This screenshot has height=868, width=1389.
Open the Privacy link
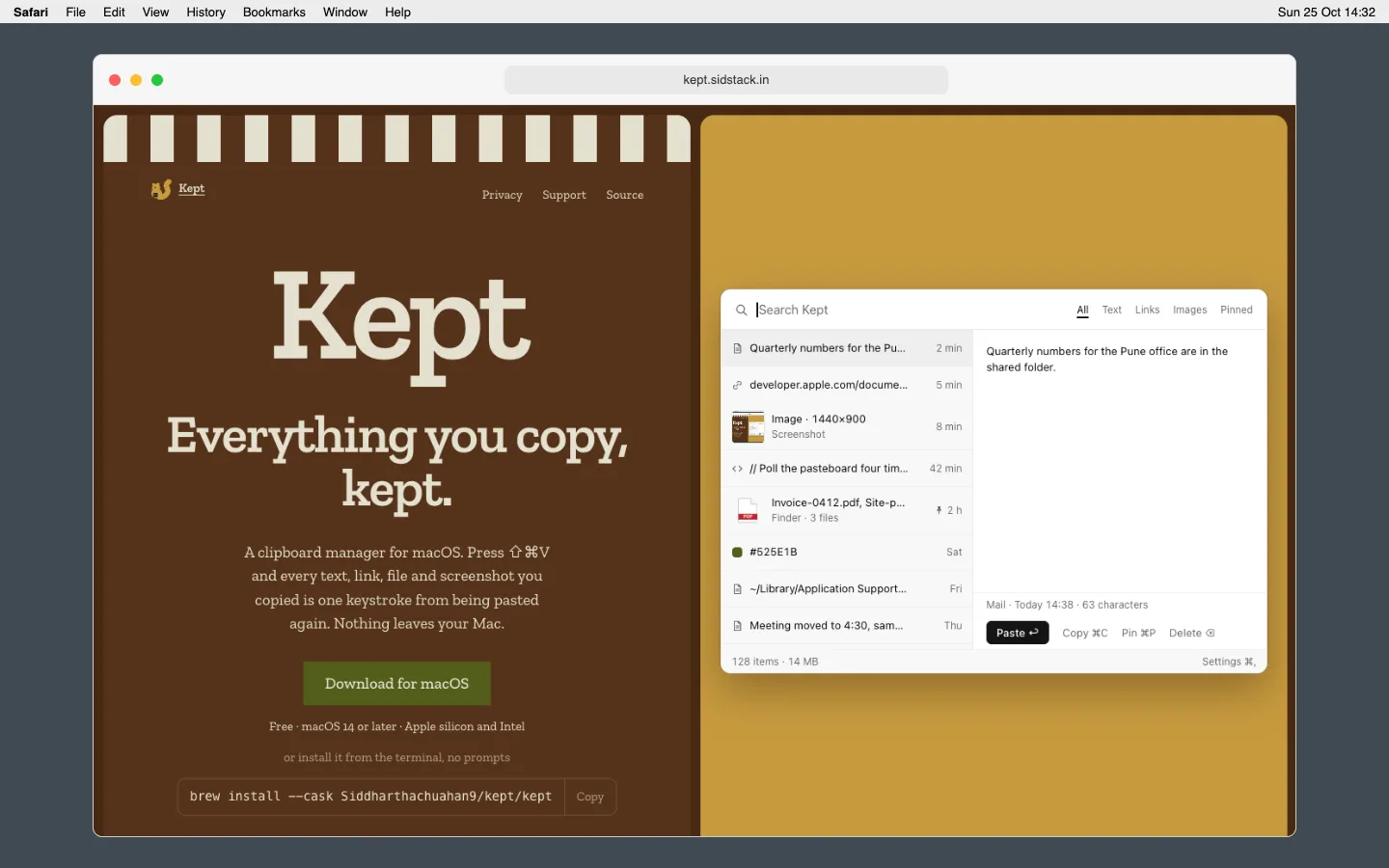coord(502,196)
